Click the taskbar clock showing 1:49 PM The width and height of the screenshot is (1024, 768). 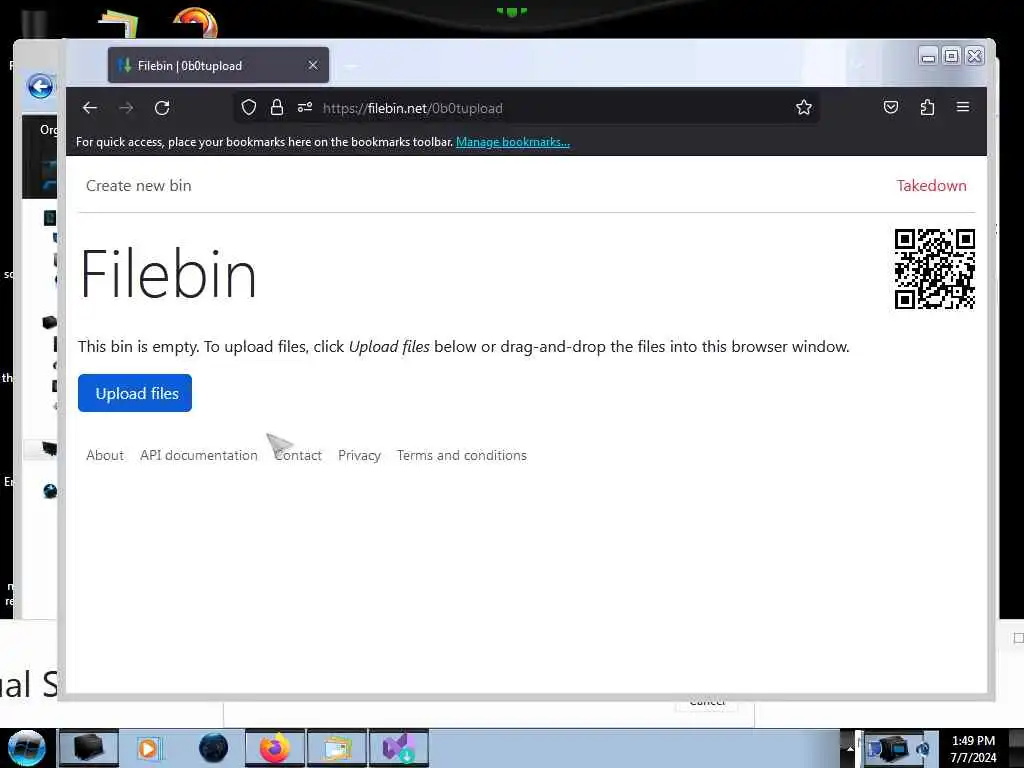click(973, 748)
